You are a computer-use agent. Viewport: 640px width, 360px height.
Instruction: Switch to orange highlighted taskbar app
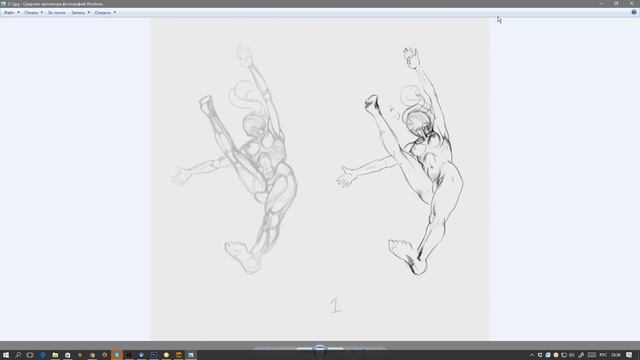click(117, 355)
